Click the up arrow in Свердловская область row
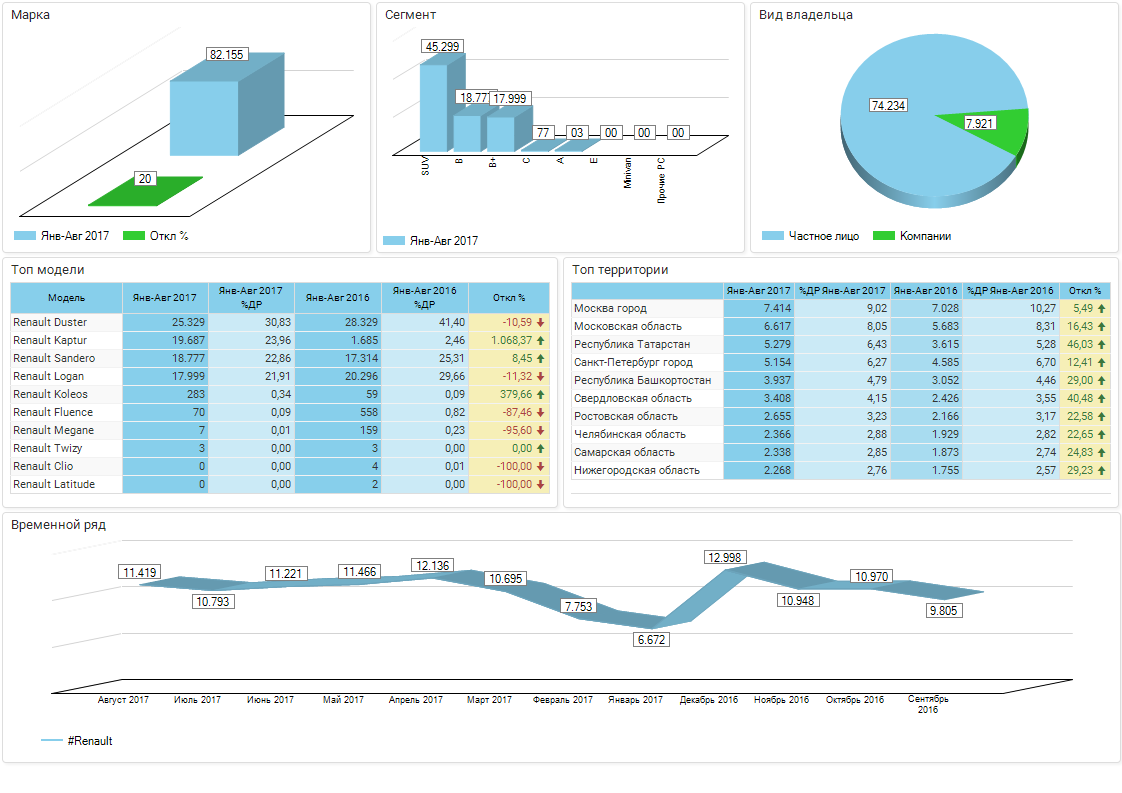 [x=1102, y=398]
